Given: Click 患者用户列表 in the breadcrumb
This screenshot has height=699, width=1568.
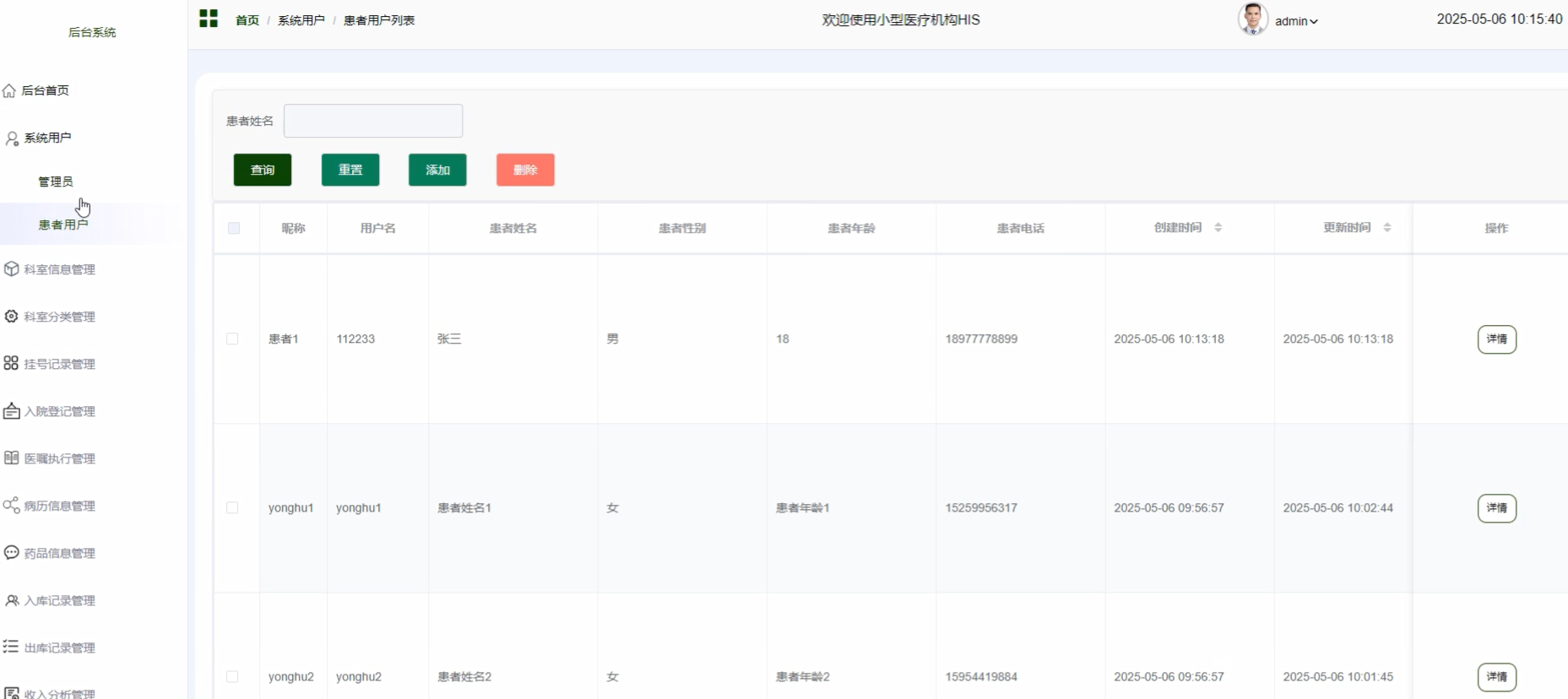Looking at the screenshot, I should pos(379,20).
